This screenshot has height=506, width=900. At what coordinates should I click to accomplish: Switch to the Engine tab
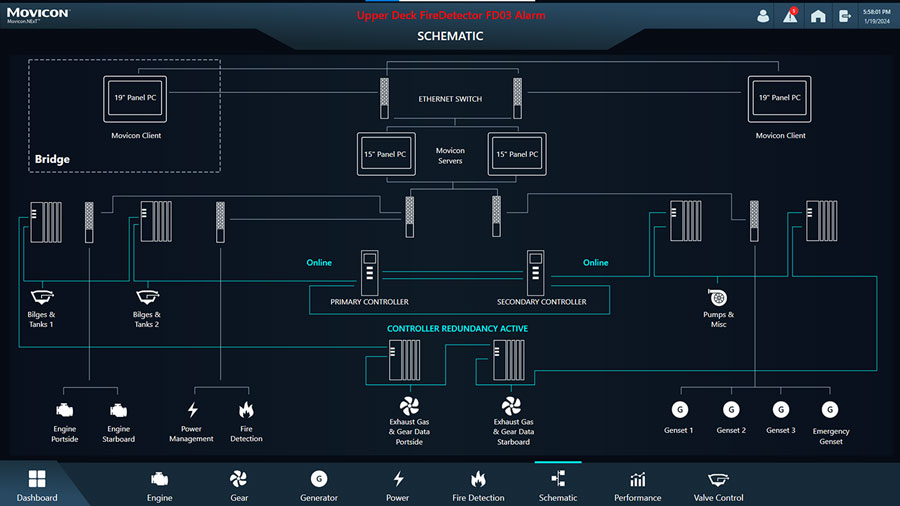coord(160,486)
